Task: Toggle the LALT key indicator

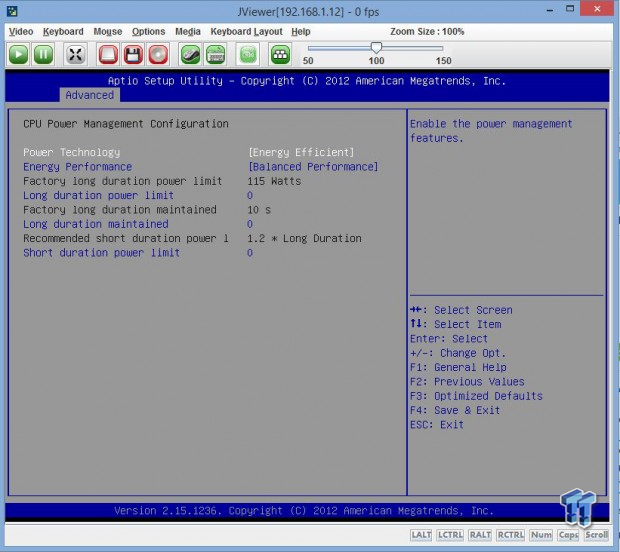Action: tap(421, 535)
